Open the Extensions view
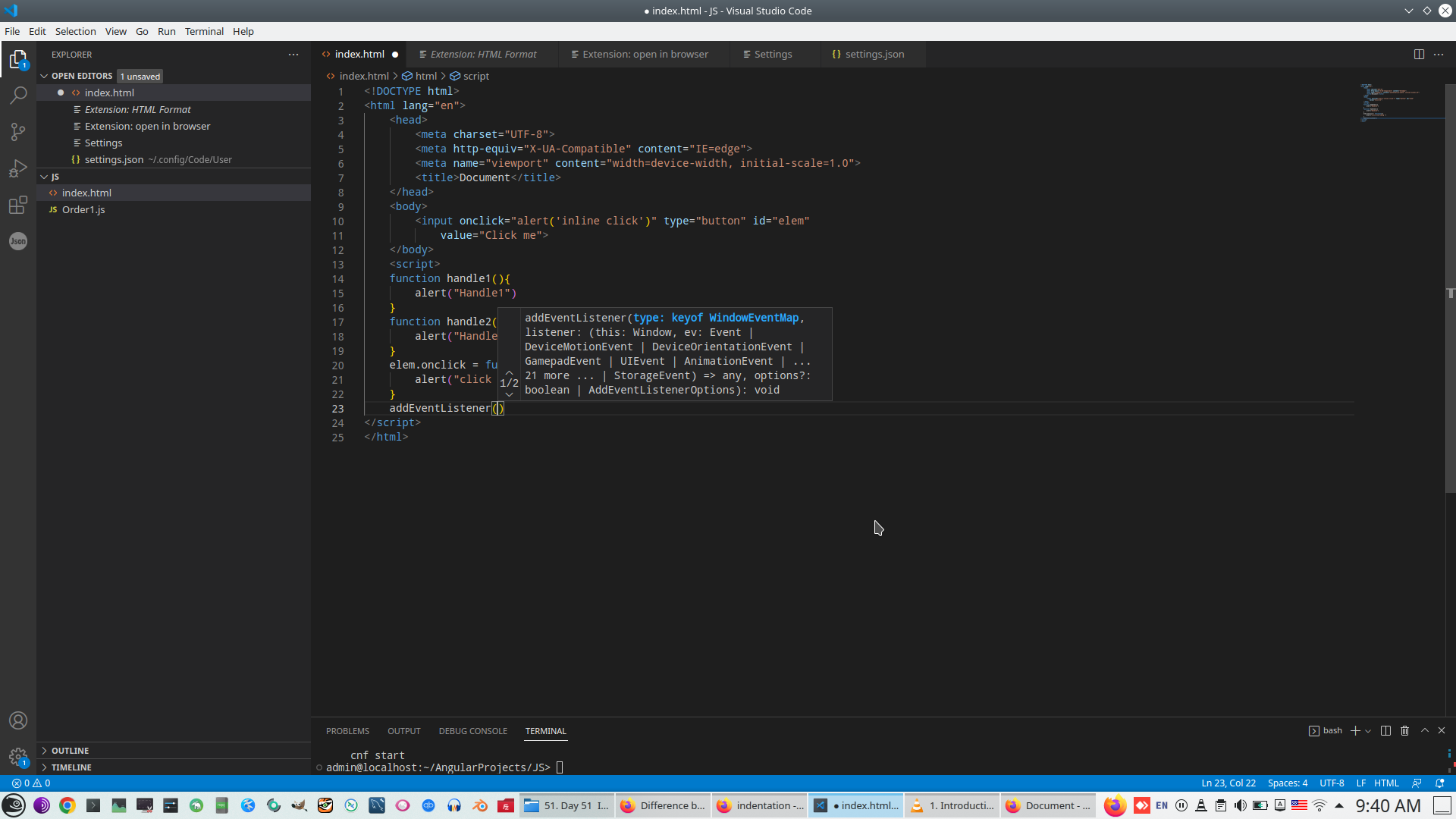The width and height of the screenshot is (1456, 819). point(18,205)
